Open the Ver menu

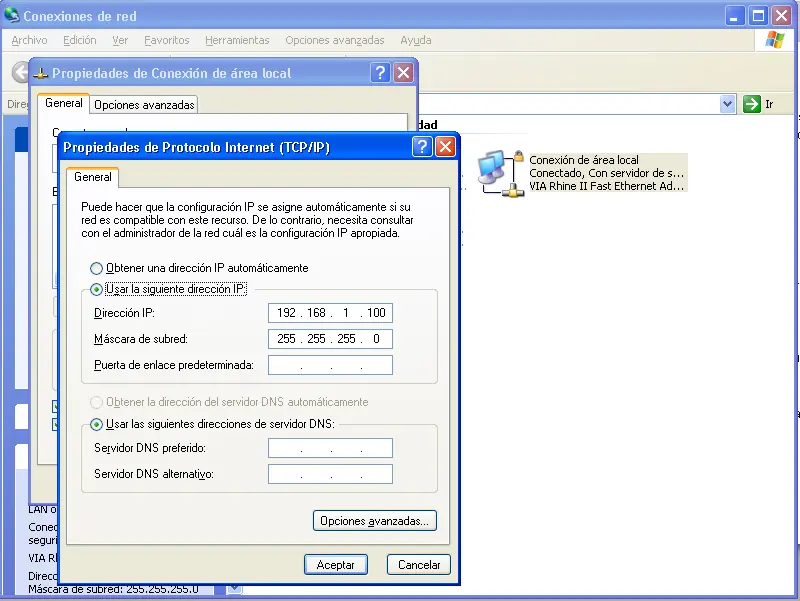(120, 40)
